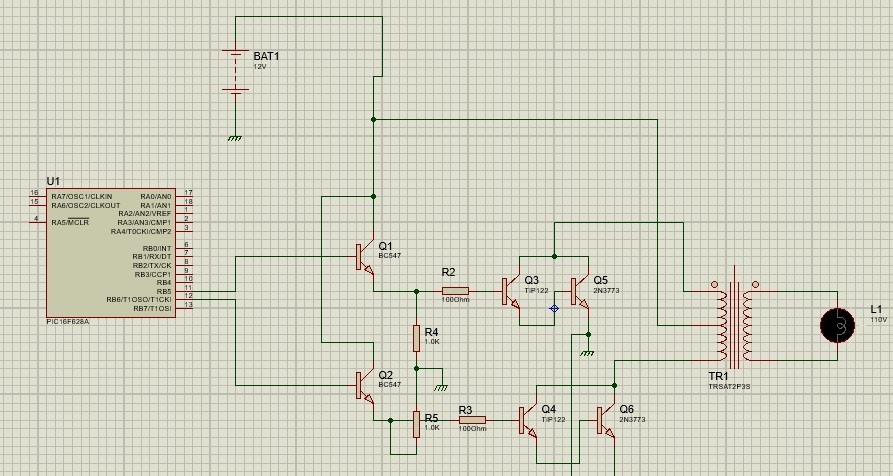Image resolution: width=893 pixels, height=476 pixels.
Task: Select the Q5 2N3773 transistor symbol
Action: pyautogui.click(x=580, y=292)
